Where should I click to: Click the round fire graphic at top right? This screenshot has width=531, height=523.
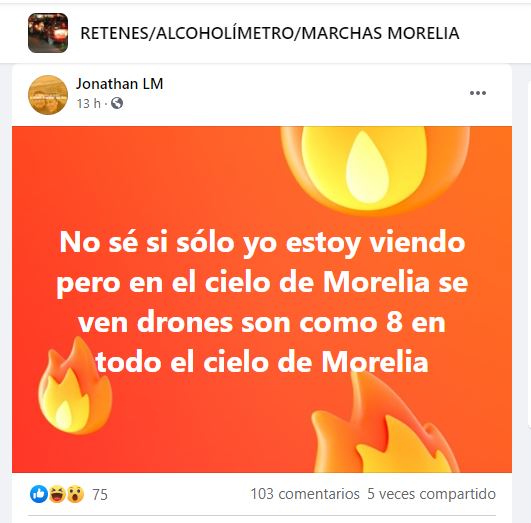coord(375,169)
